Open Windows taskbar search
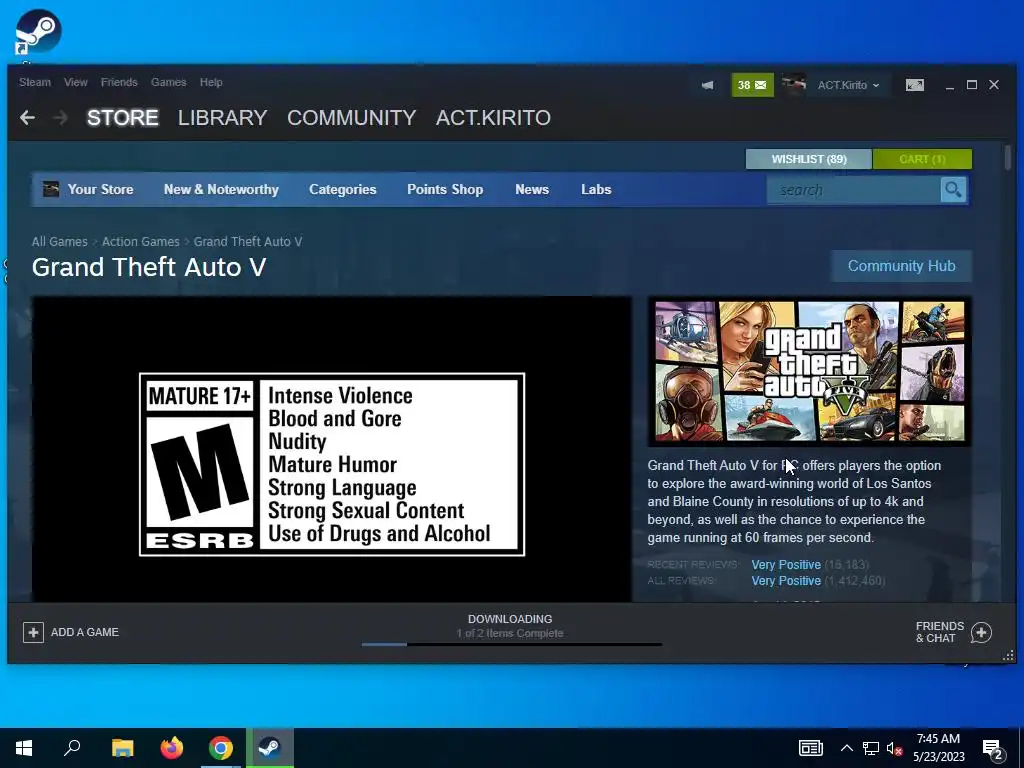Image resolution: width=1024 pixels, height=768 pixels. coord(72,748)
